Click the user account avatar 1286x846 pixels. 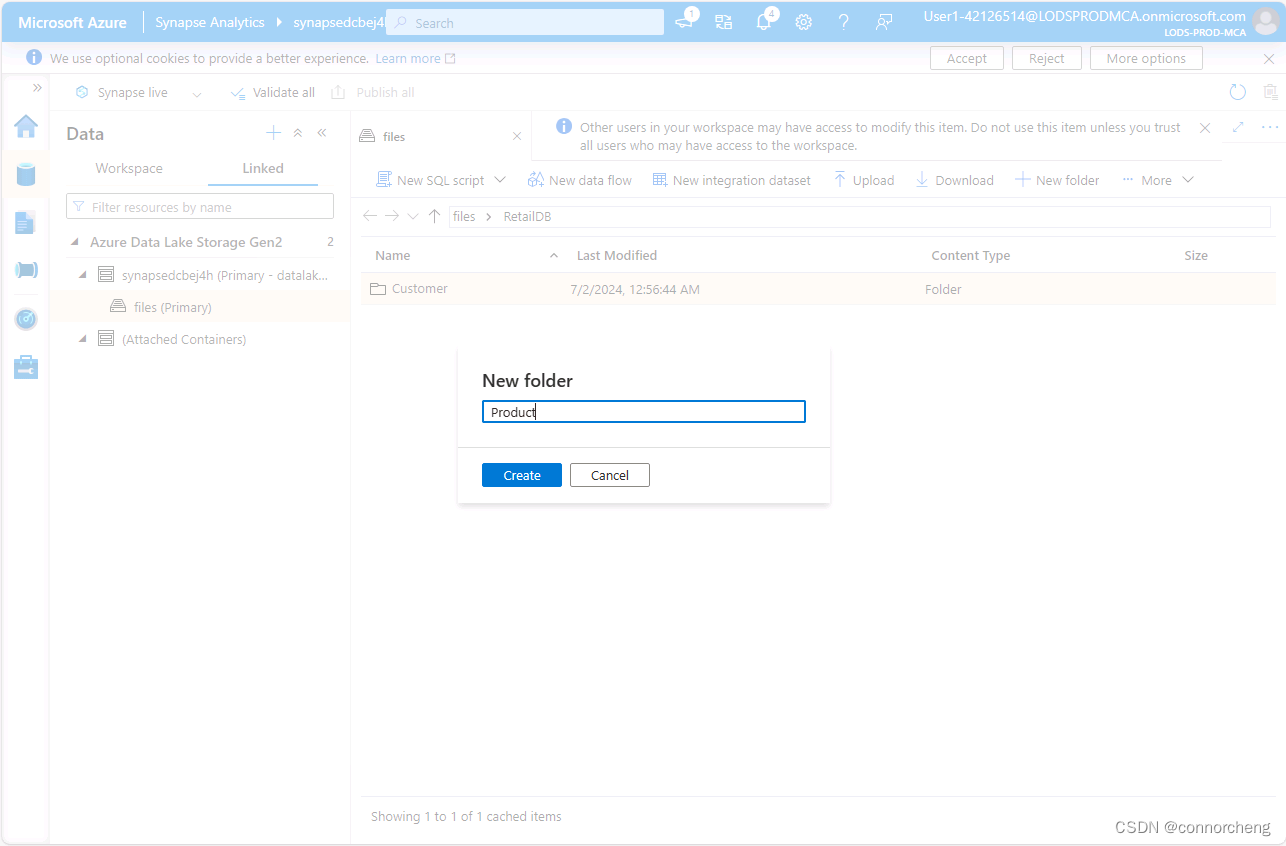tap(1265, 21)
